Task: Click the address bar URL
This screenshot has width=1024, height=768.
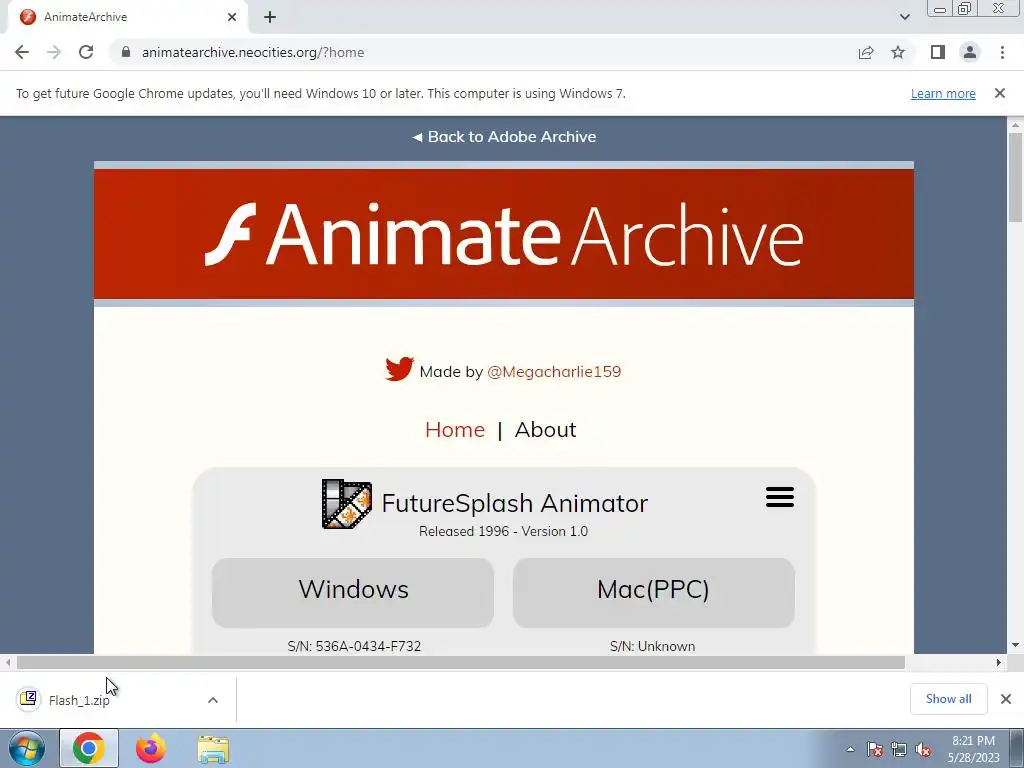Action: pyautogui.click(x=253, y=52)
